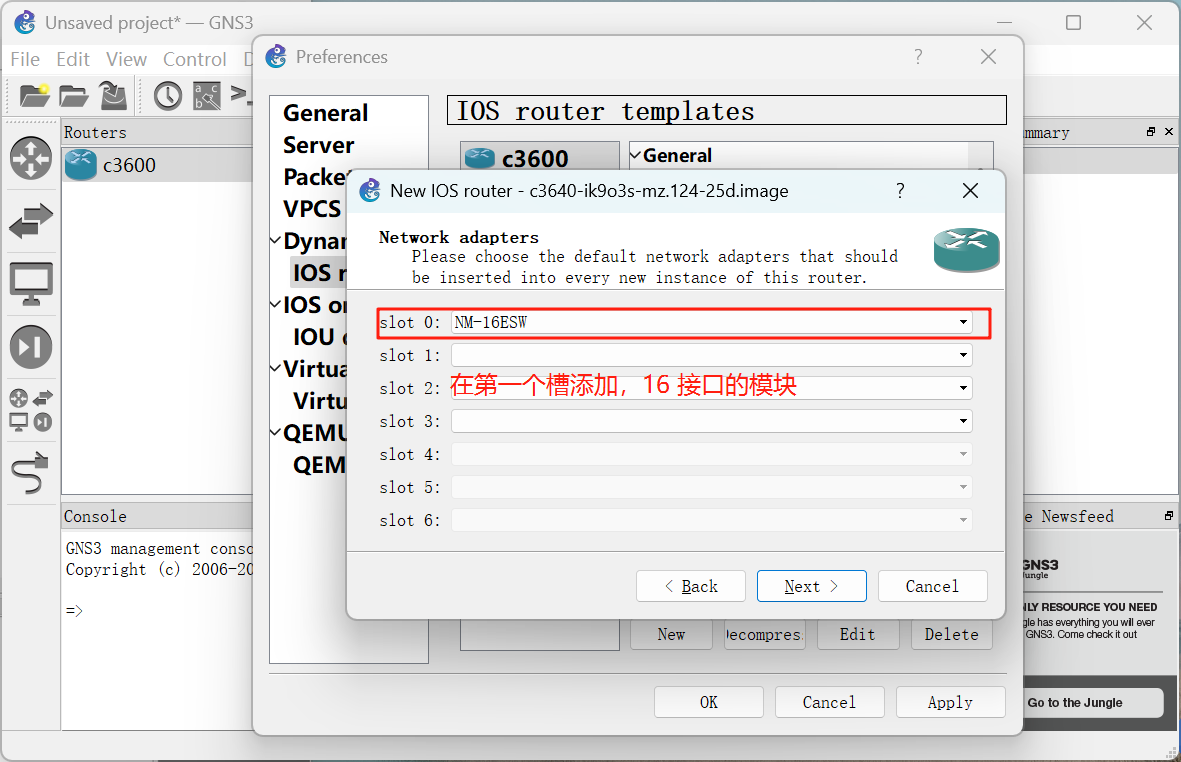The height and width of the screenshot is (762, 1181).
Task: Close the GNS3 main window
Action: pyautogui.click(x=1144, y=23)
